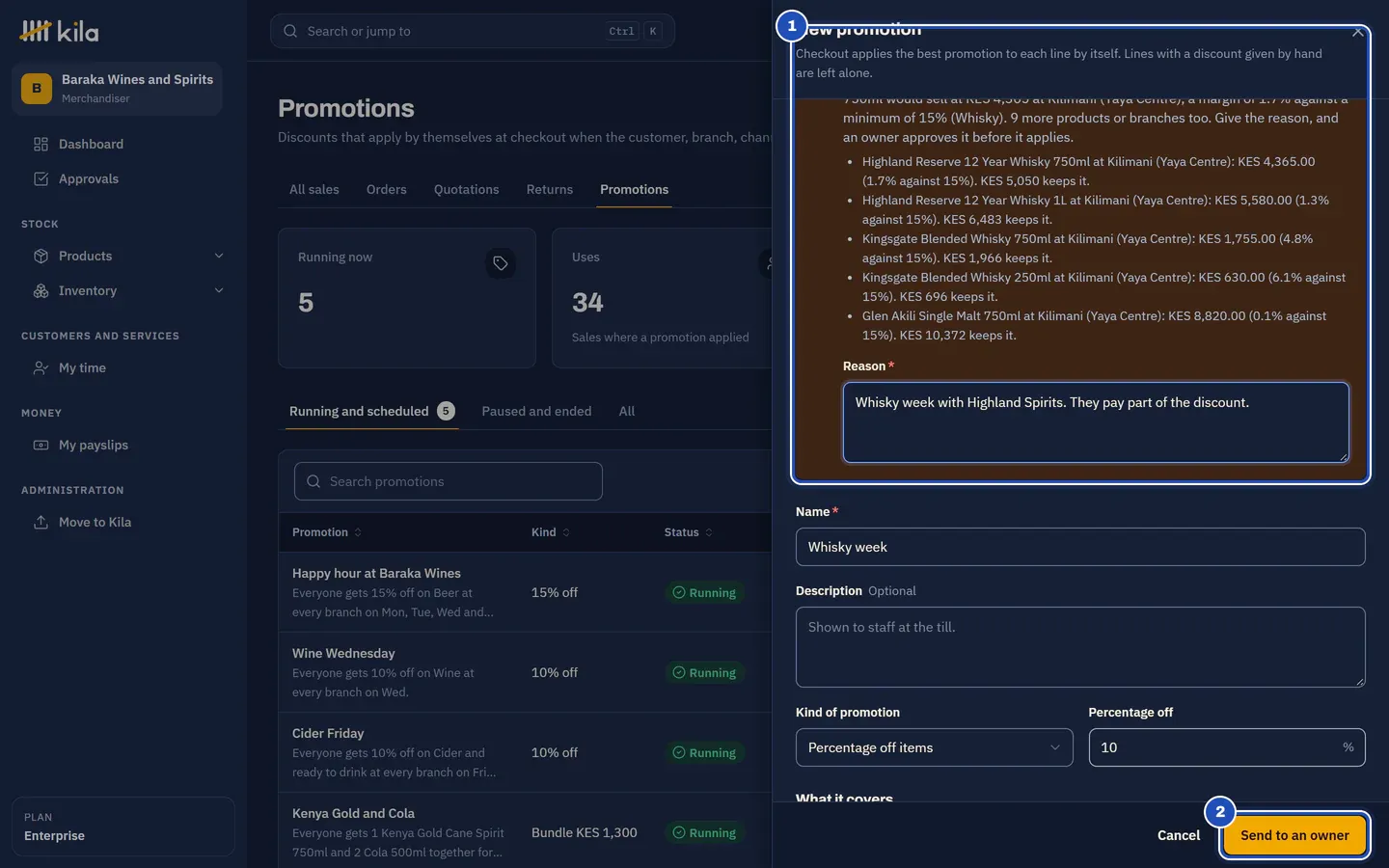Expand the Products submenu chevron
1389x868 pixels.
coord(219,257)
